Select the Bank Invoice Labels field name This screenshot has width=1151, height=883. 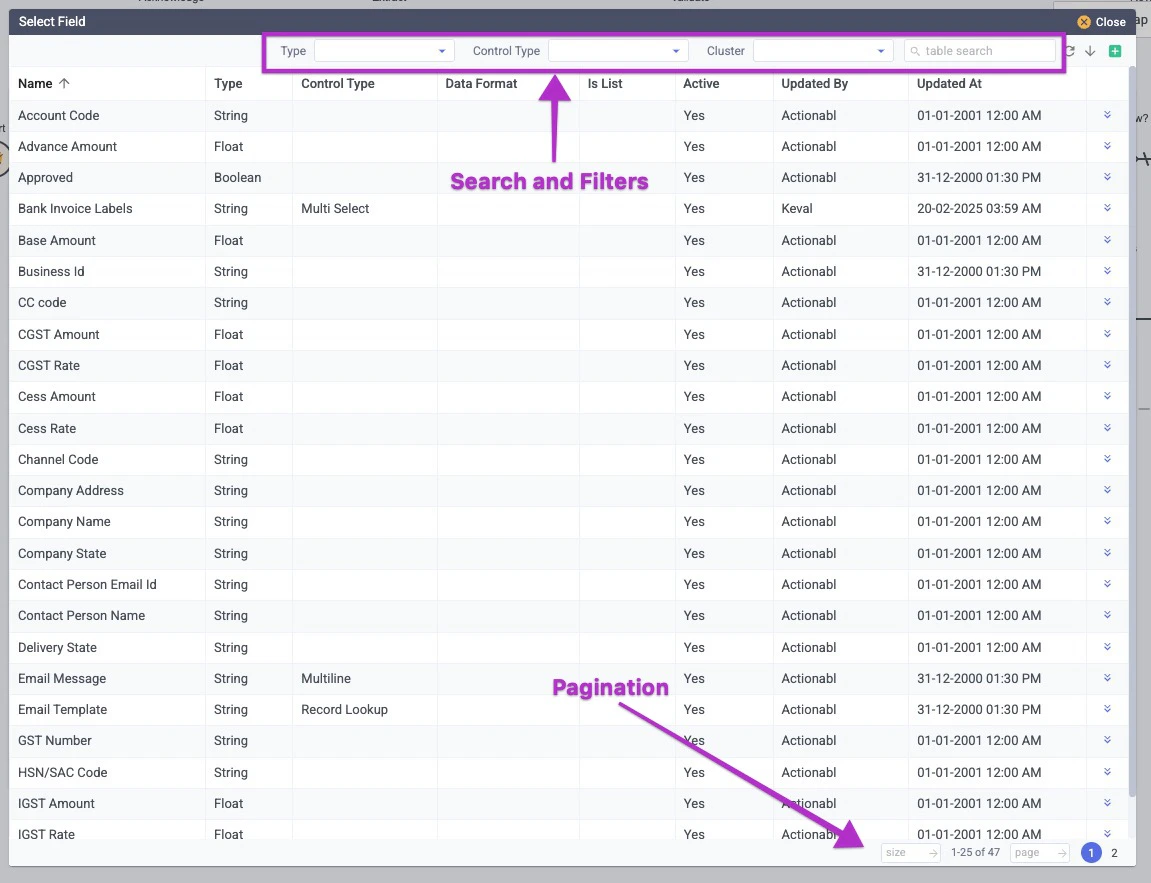(75, 208)
